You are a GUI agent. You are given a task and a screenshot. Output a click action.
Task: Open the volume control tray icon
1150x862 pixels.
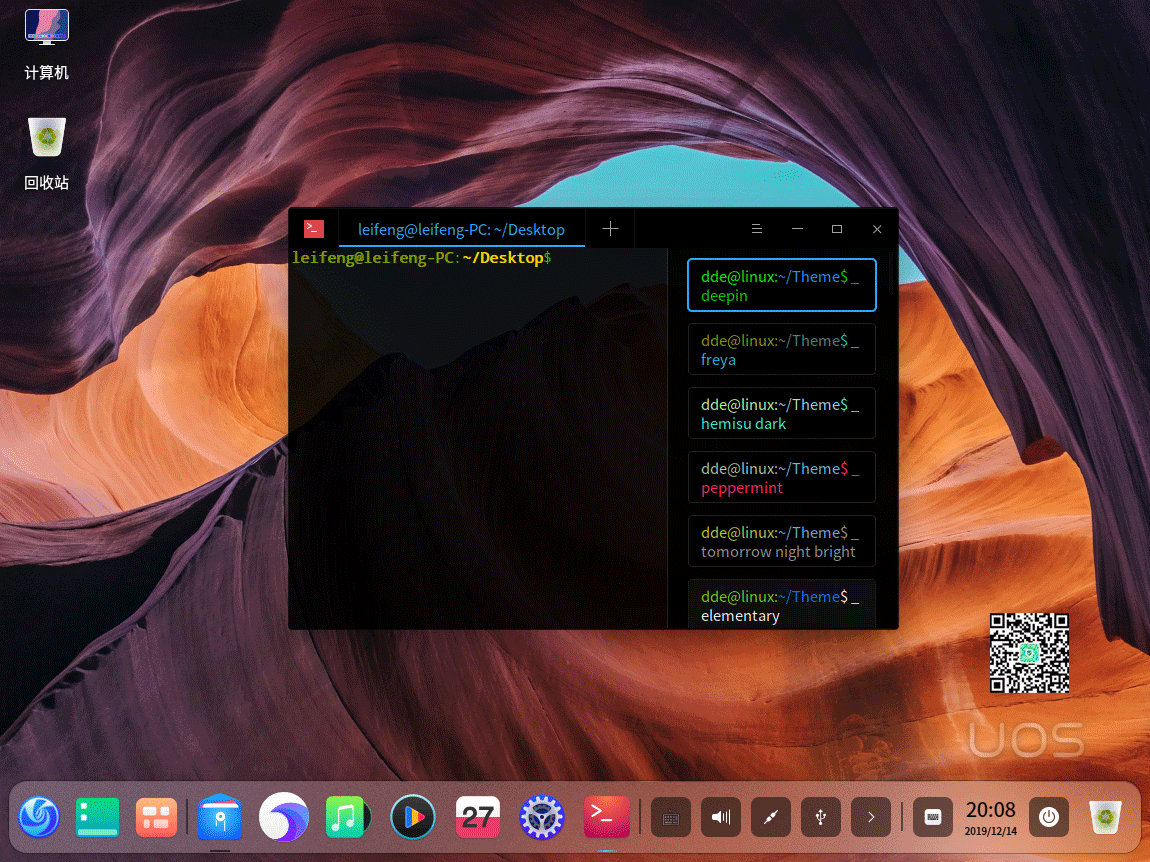tap(721, 817)
